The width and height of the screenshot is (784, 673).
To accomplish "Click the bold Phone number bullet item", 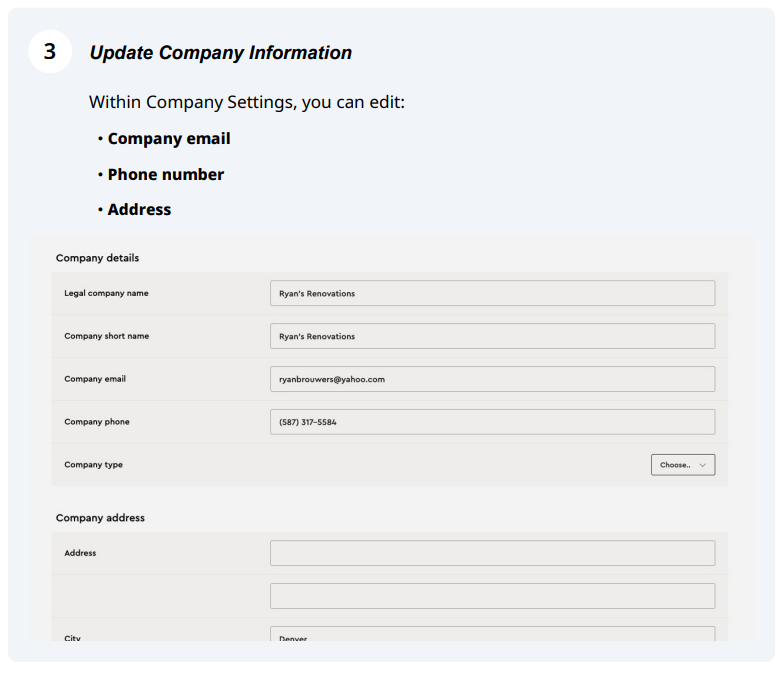I will [x=166, y=174].
